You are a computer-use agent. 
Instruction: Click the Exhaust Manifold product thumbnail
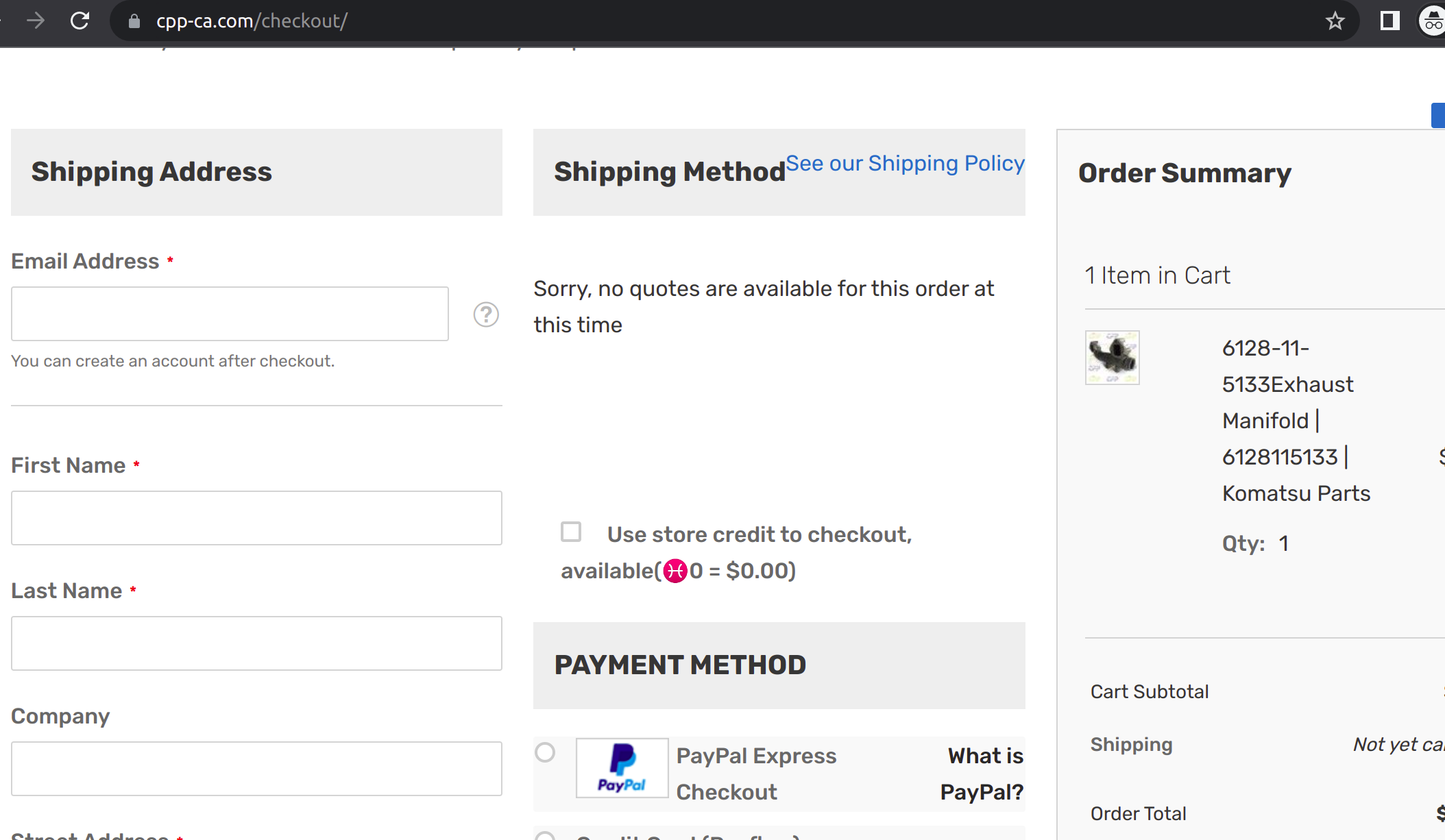1111,357
